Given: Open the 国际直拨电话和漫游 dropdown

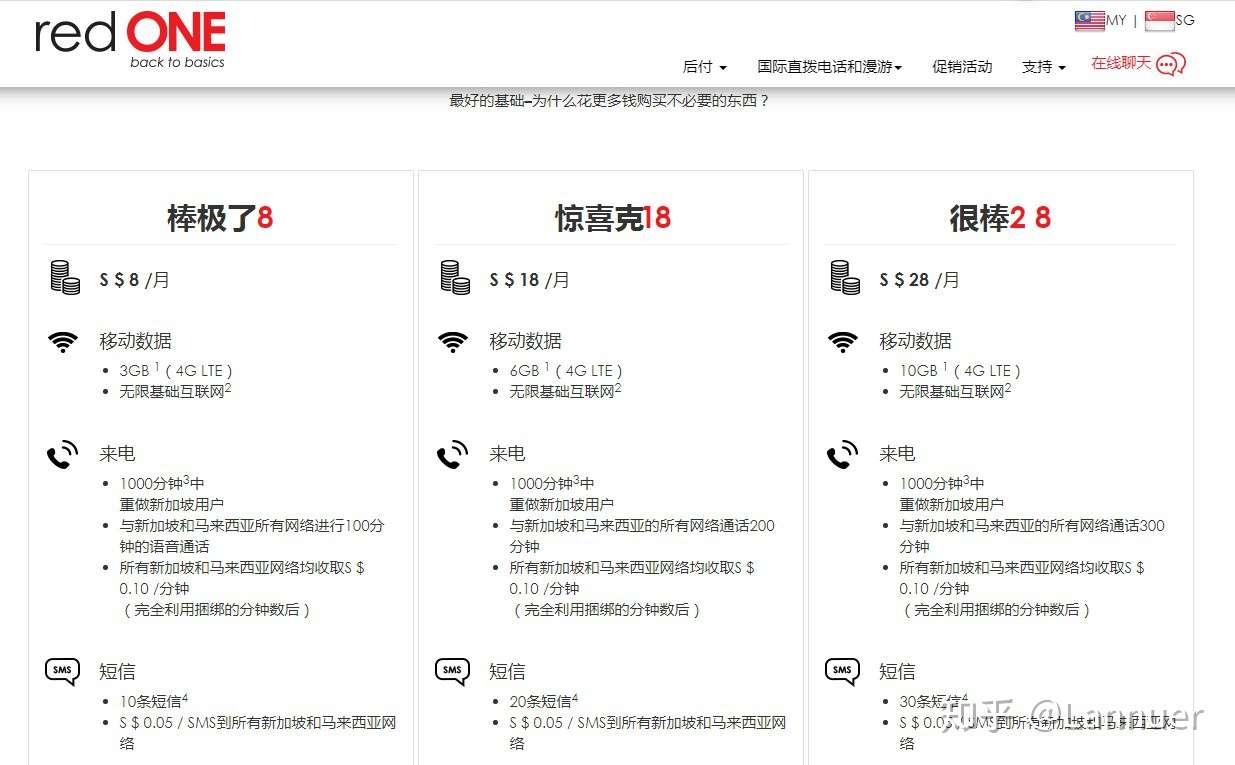Looking at the screenshot, I should point(830,66).
